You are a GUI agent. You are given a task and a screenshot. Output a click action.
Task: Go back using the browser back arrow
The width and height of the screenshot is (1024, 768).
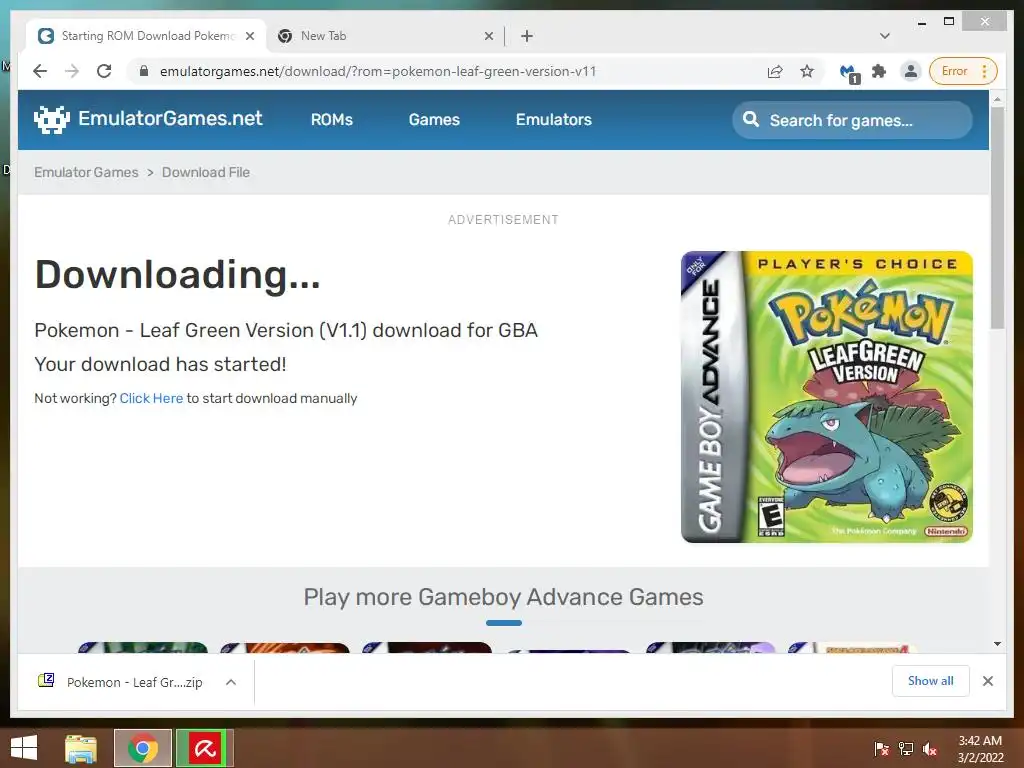40,71
